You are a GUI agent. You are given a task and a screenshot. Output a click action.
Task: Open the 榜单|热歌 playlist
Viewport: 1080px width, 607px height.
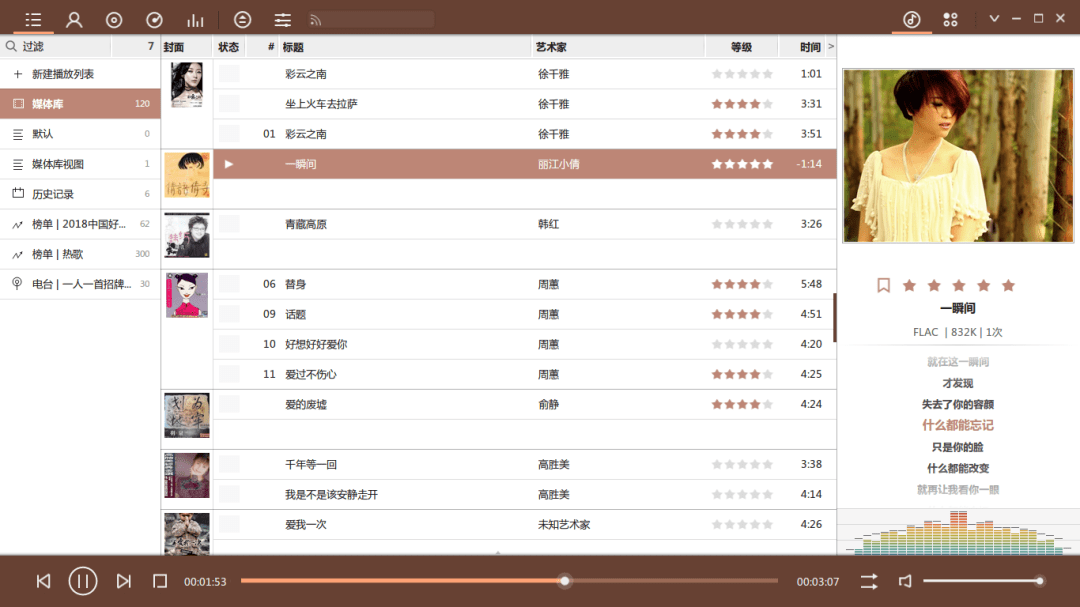pyautogui.click(x=60, y=254)
